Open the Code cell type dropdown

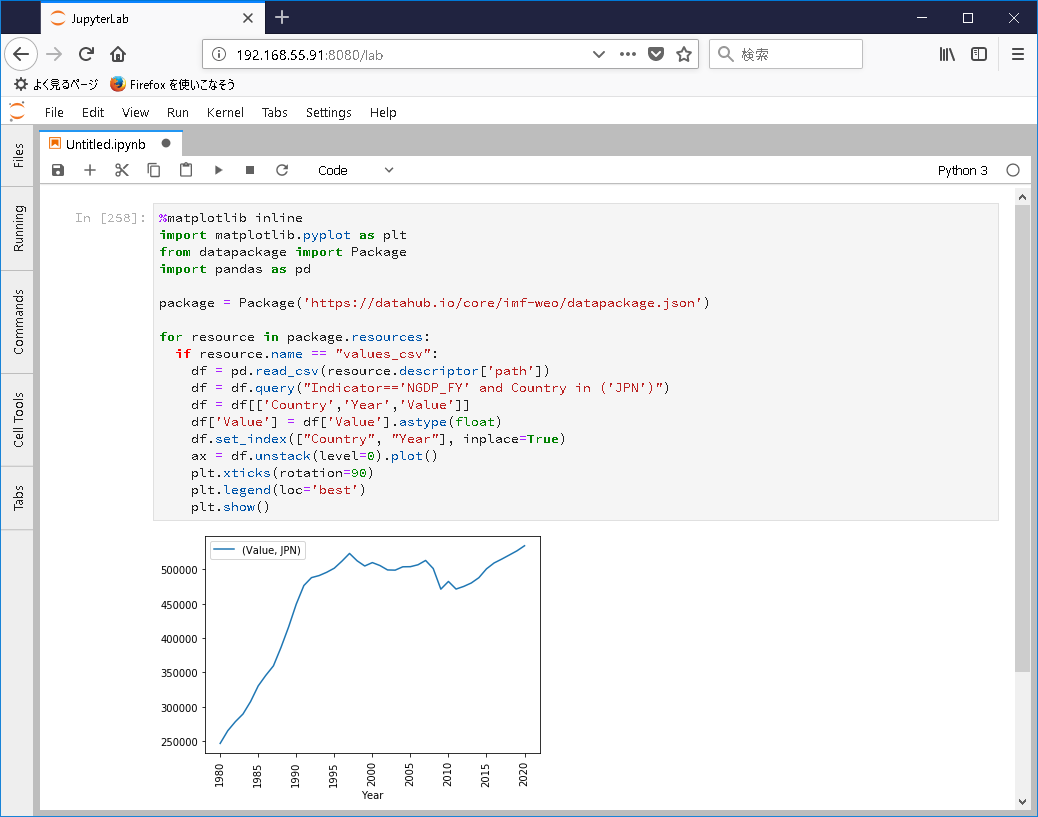355,170
